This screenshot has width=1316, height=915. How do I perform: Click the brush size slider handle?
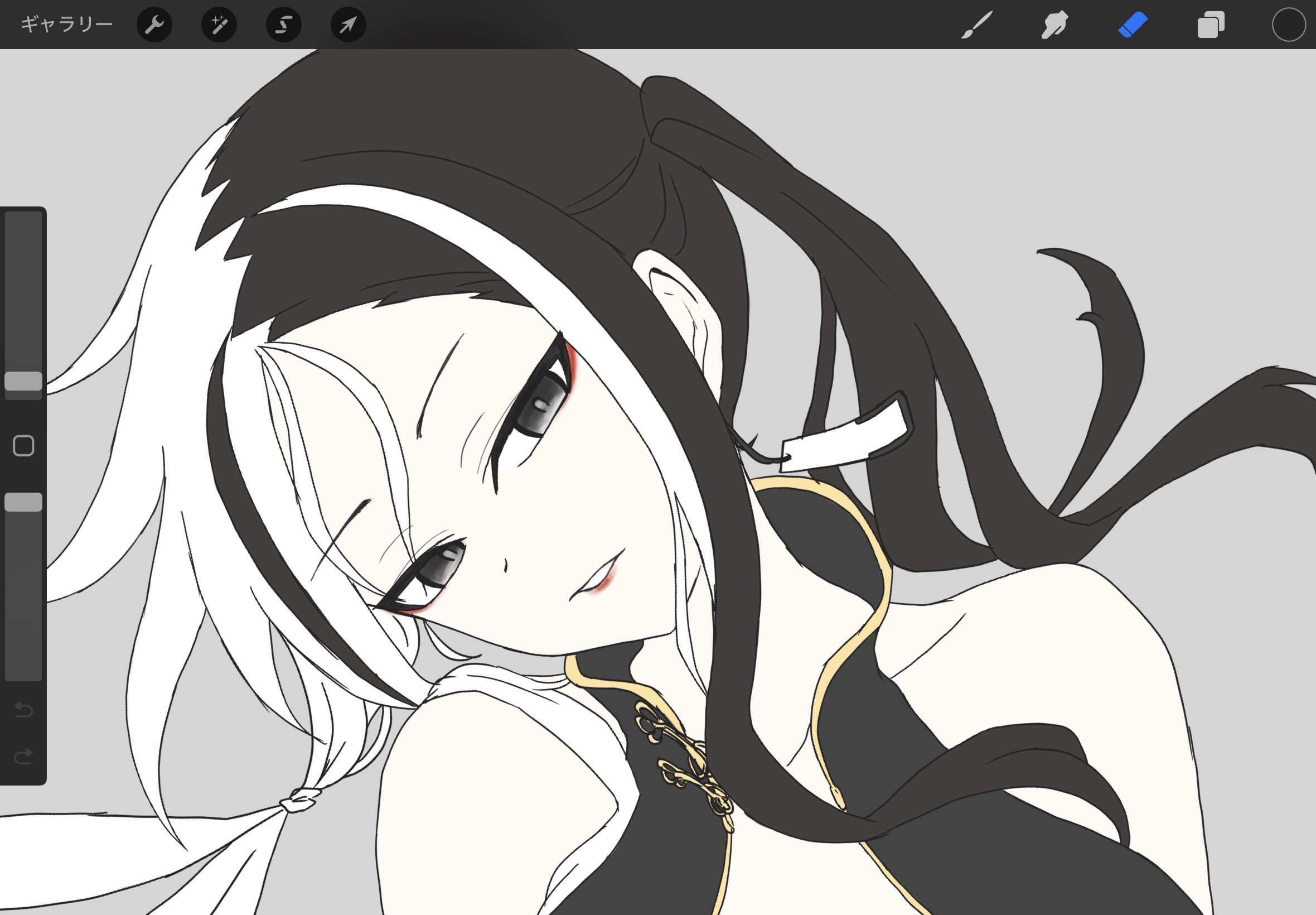point(23,381)
